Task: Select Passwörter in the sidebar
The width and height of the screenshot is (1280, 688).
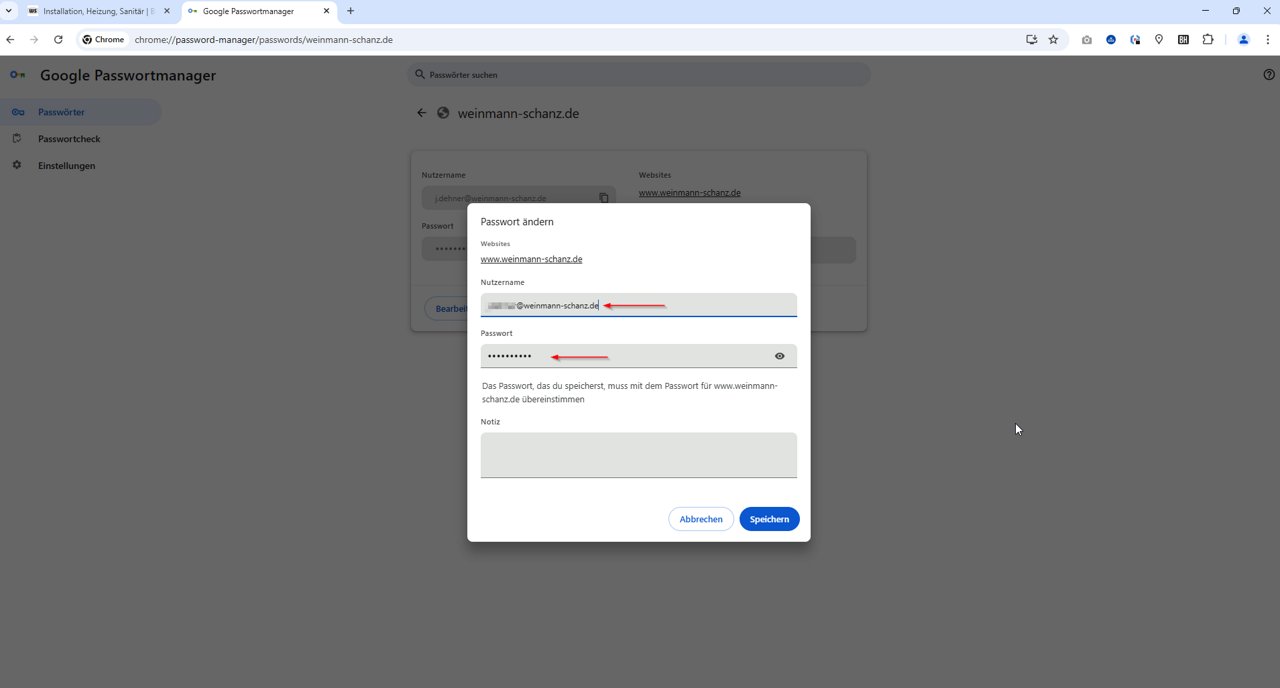Action: click(61, 112)
